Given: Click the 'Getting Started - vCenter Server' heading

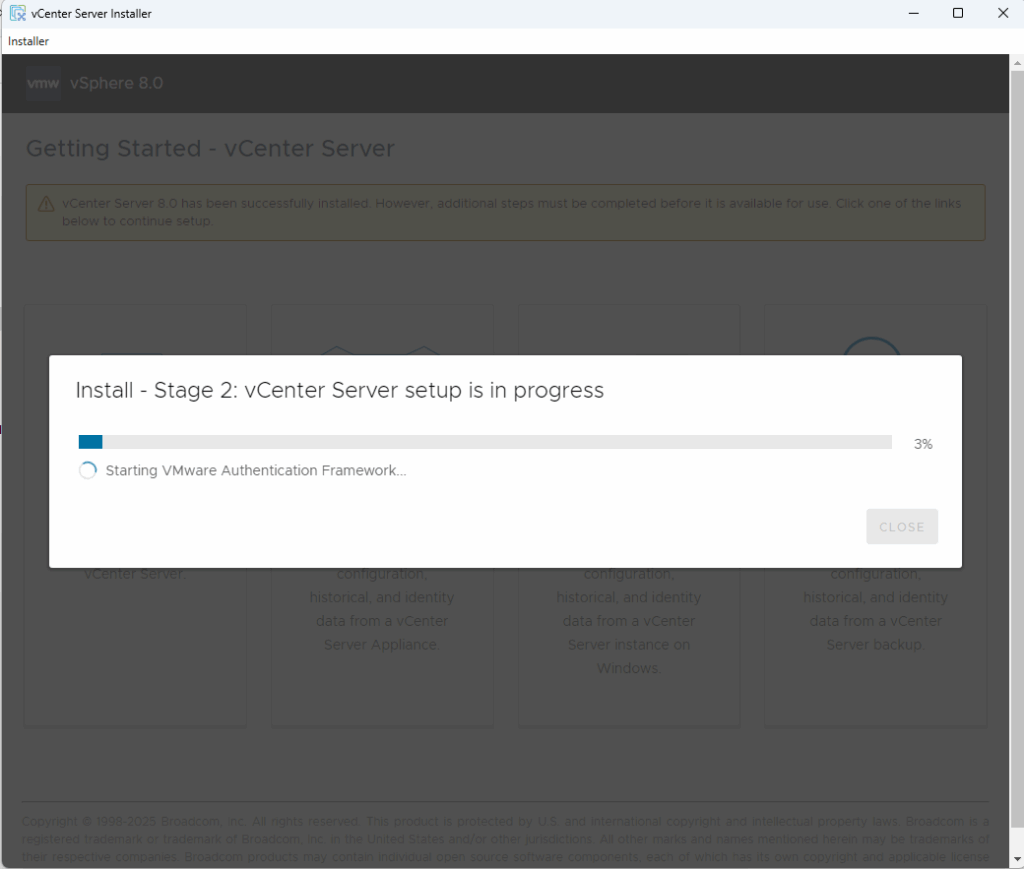Looking at the screenshot, I should click(210, 148).
